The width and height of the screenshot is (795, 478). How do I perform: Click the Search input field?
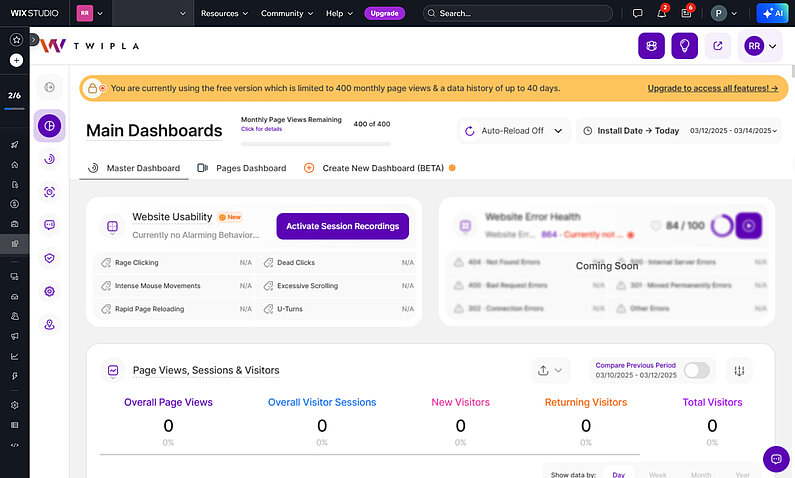tap(520, 13)
